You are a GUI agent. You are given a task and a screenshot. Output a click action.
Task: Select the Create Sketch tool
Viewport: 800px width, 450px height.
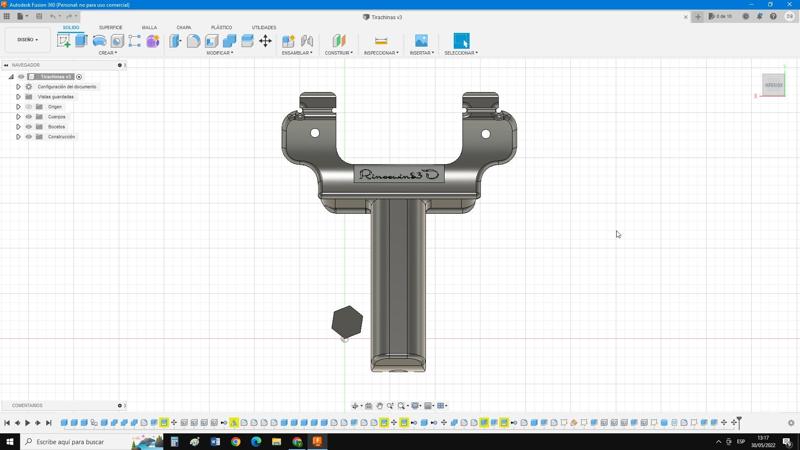[x=64, y=41]
